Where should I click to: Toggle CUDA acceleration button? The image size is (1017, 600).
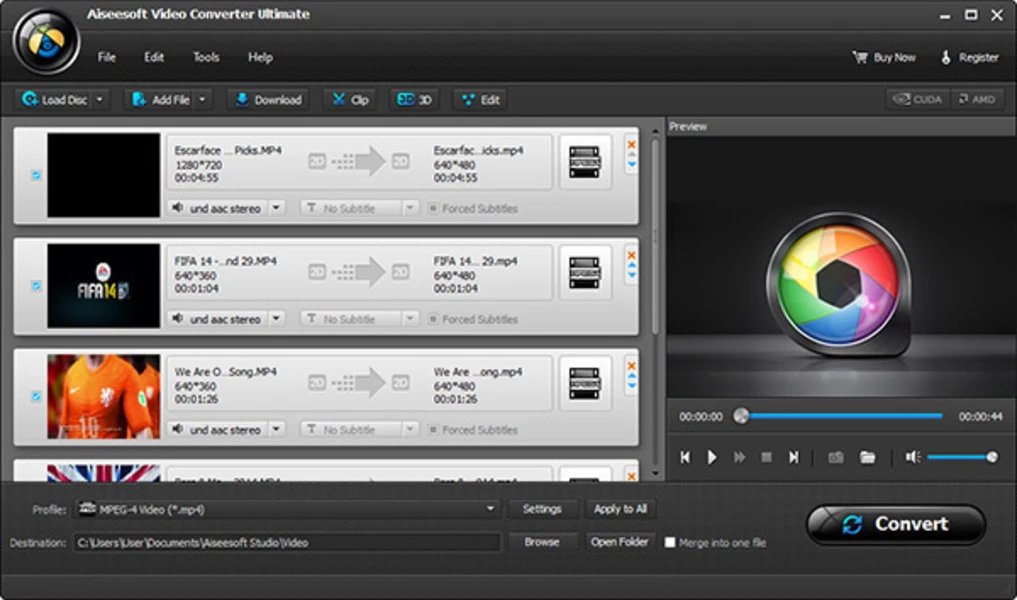click(x=918, y=99)
